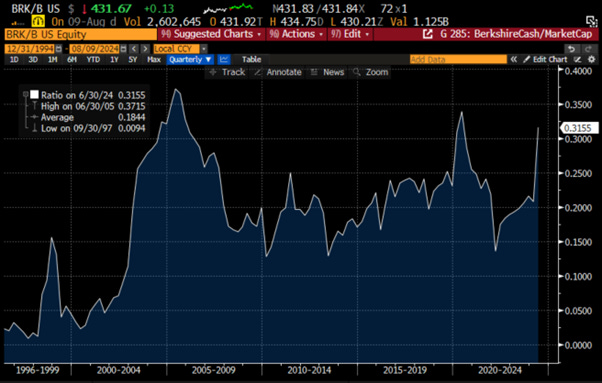Click the Local CCY currency field
This screenshot has width=602, height=383.
[x=177, y=49]
